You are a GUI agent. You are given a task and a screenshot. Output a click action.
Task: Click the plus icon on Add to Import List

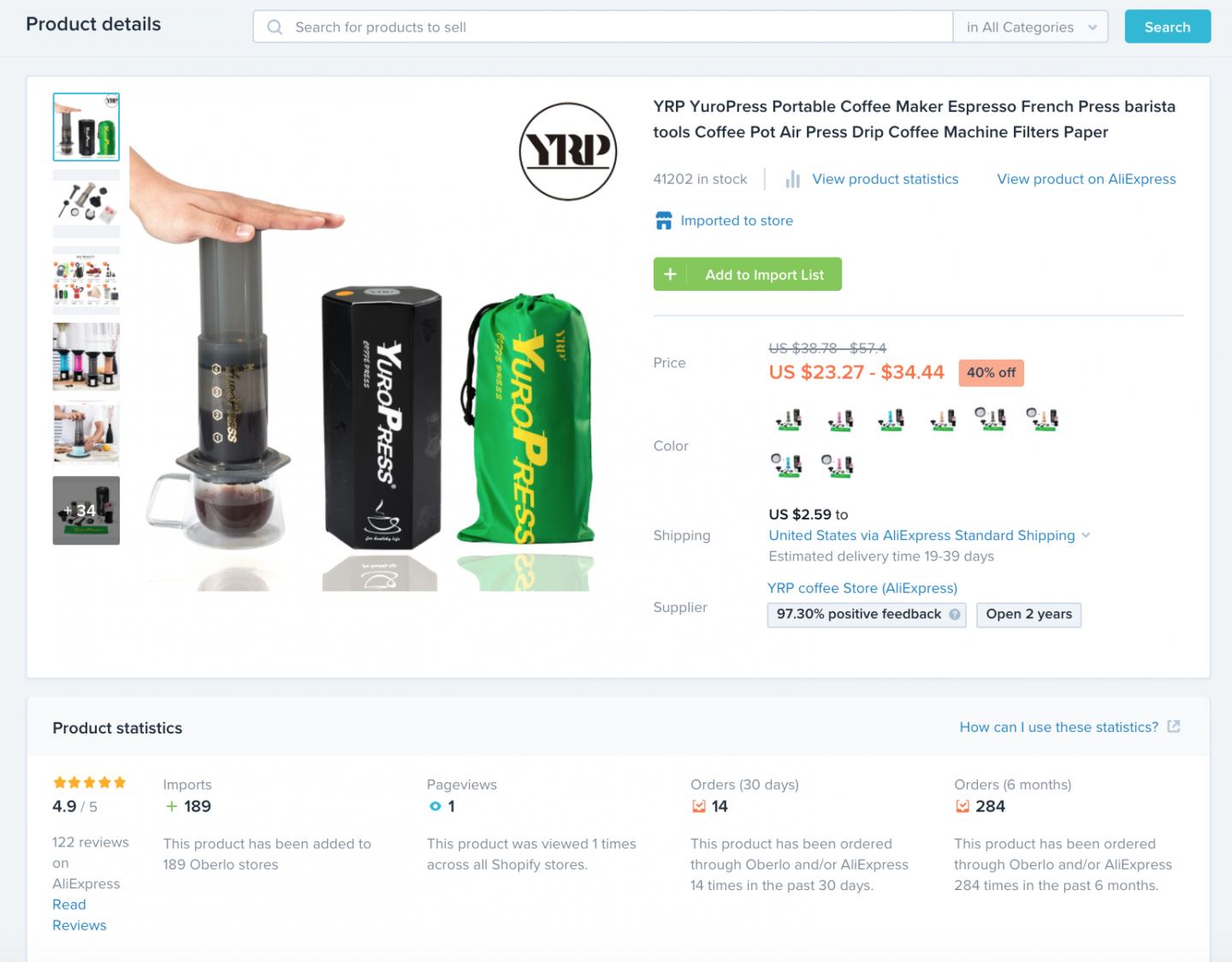[x=671, y=275]
